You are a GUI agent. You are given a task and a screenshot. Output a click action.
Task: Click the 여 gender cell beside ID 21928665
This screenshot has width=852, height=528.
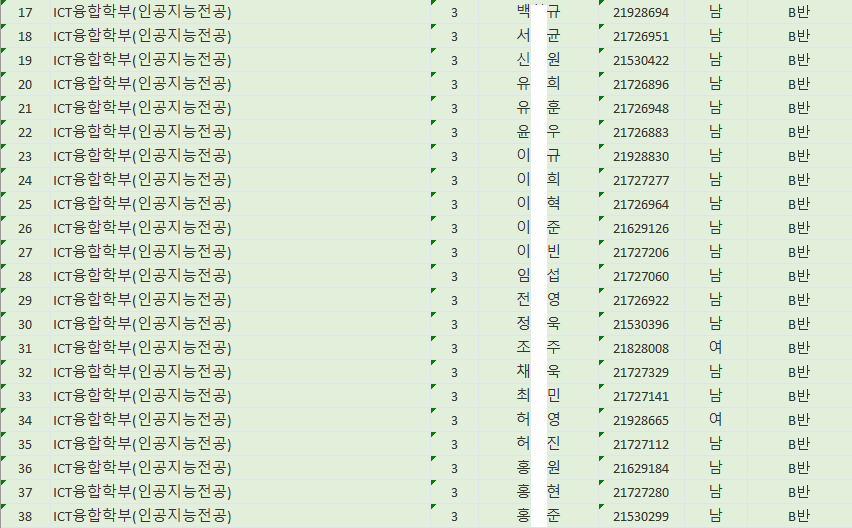pyautogui.click(x=715, y=420)
